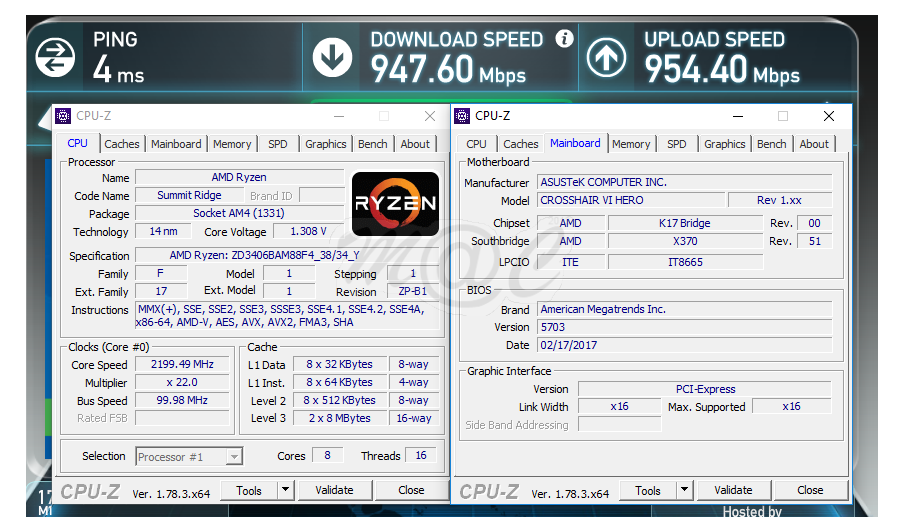Switch to CPU tab in left CPU-Z window
This screenshot has height=532, width=904.
[77, 143]
